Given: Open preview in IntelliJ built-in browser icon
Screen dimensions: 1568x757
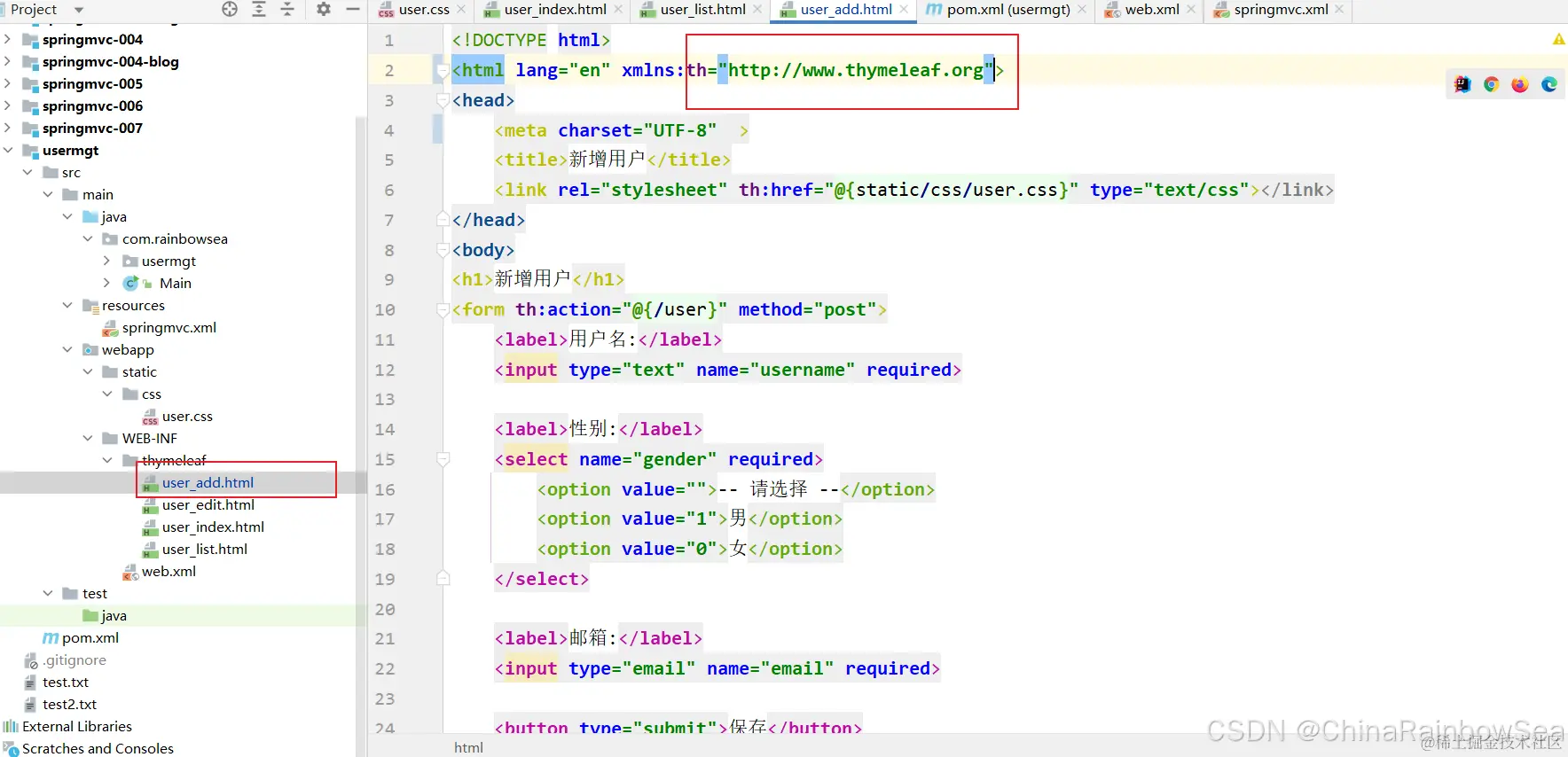Looking at the screenshot, I should tap(1462, 84).
